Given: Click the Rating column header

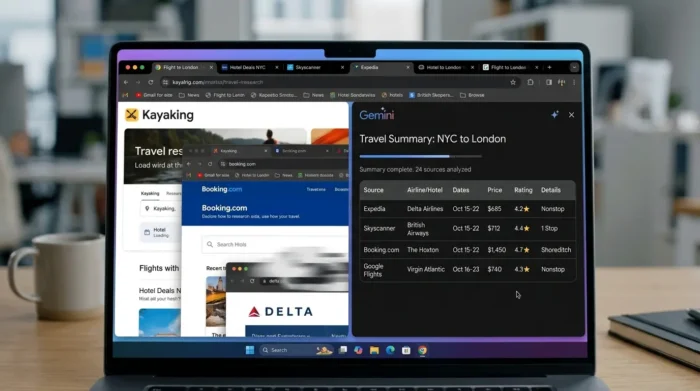Looking at the screenshot, I should point(523,190).
